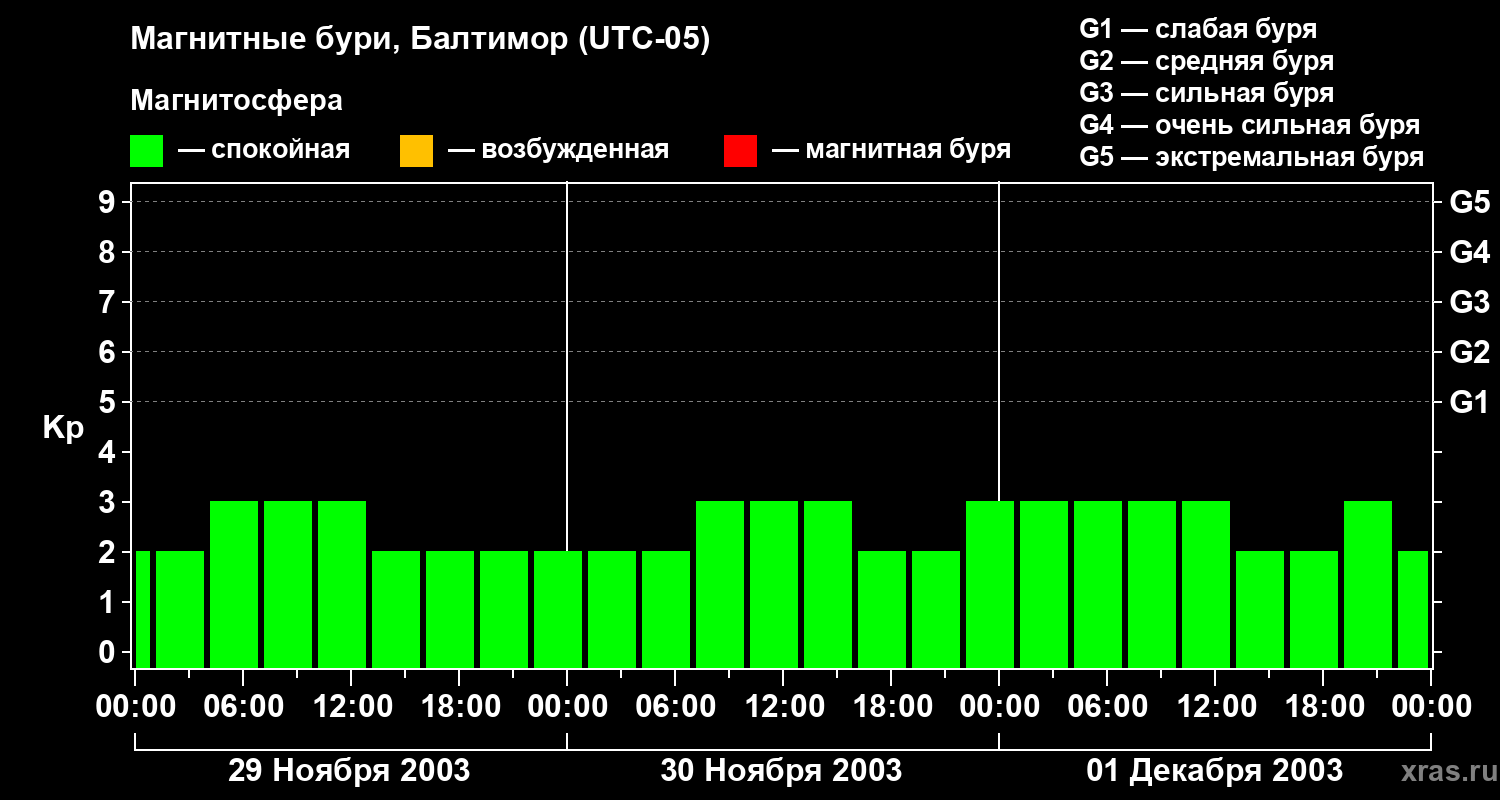The height and width of the screenshot is (800, 1500).
Task: Click the G5 label on the right axis
Action: coord(1469,202)
